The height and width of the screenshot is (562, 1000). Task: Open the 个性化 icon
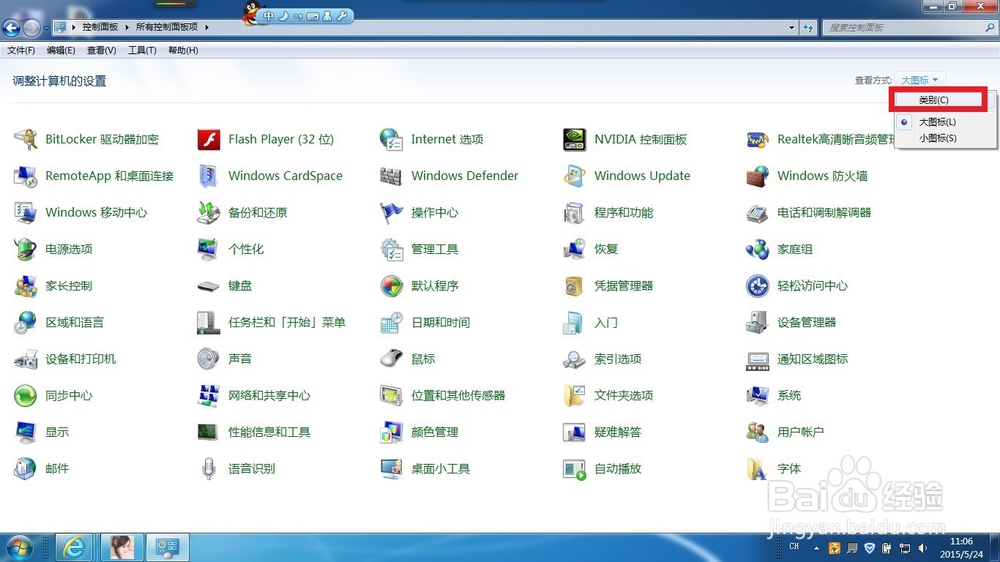[x=209, y=249]
